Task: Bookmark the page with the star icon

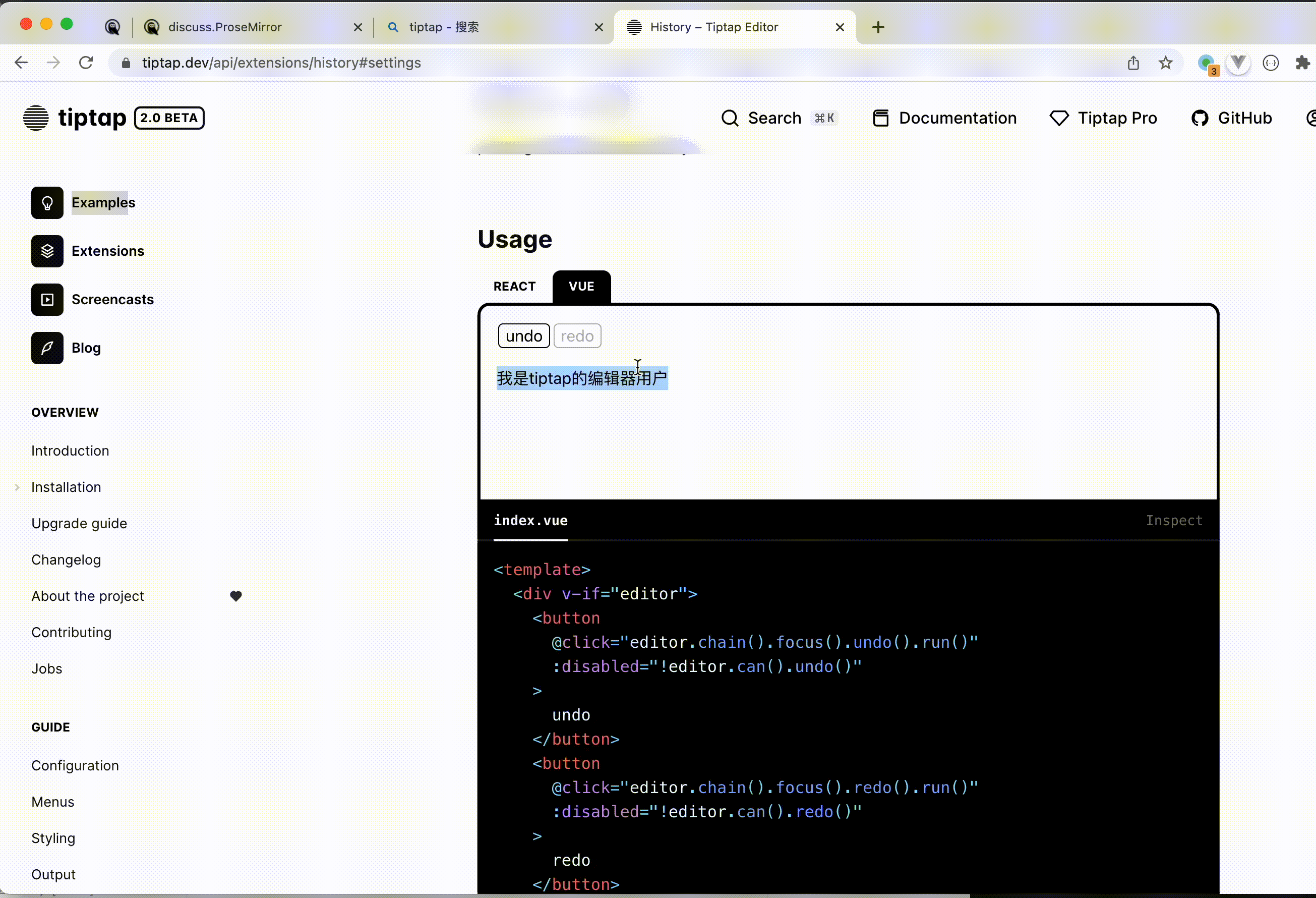Action: (1165, 63)
